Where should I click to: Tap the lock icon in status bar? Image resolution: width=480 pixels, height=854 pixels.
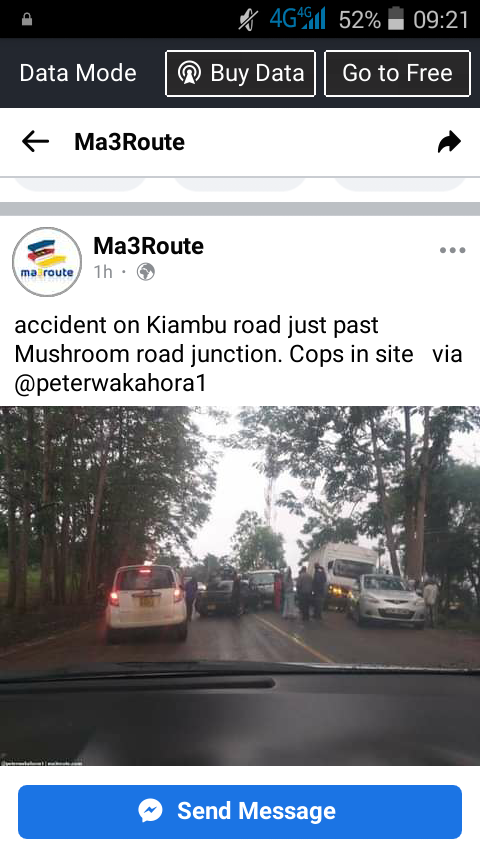point(27,20)
